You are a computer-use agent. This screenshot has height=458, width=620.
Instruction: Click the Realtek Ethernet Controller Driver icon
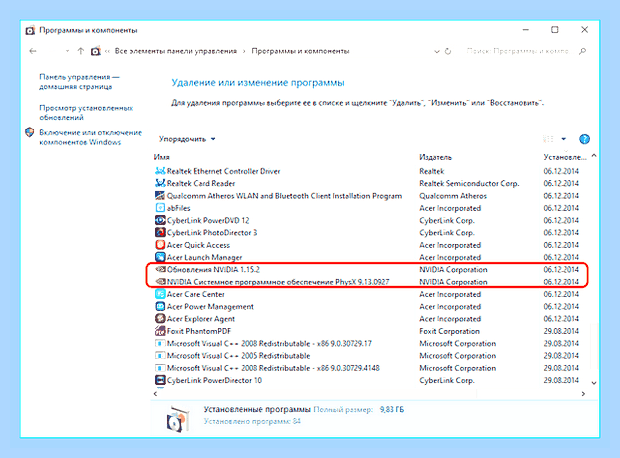pyautogui.click(x=160, y=171)
